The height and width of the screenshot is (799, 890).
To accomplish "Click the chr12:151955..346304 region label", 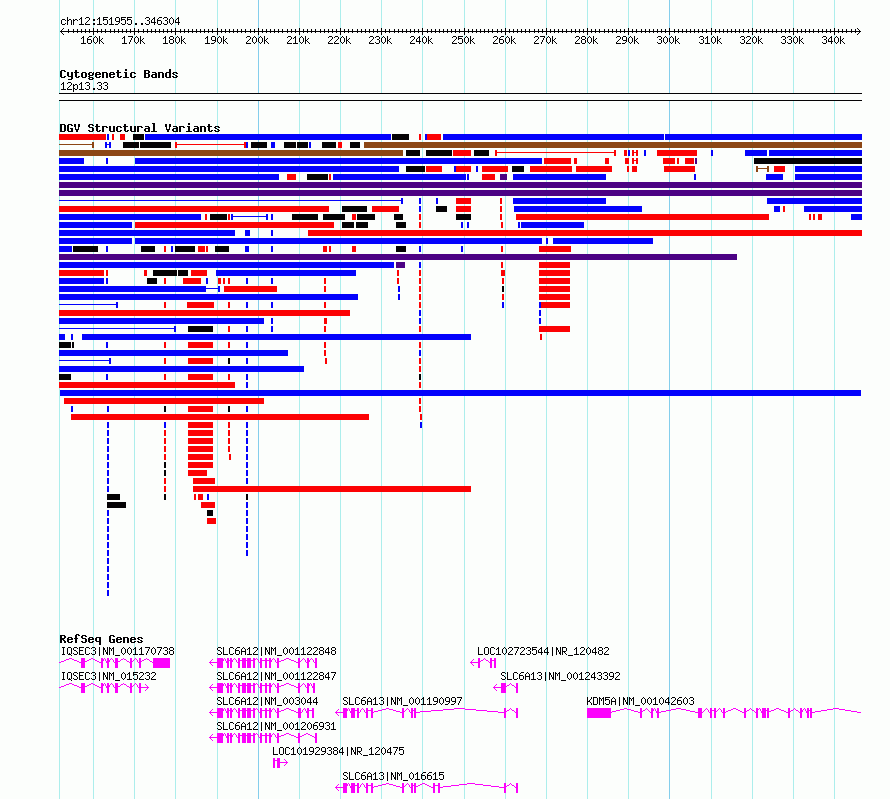I will pyautogui.click(x=120, y=21).
